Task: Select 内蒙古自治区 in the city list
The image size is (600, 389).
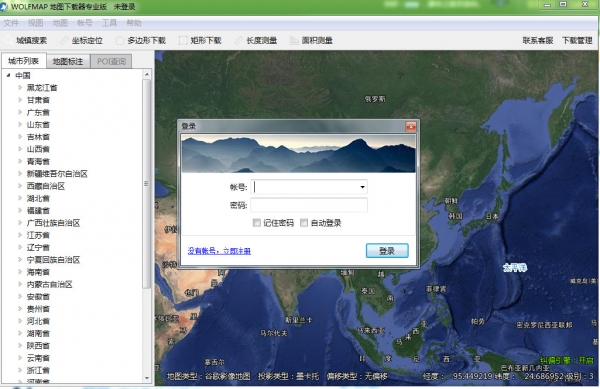Action: (50, 284)
